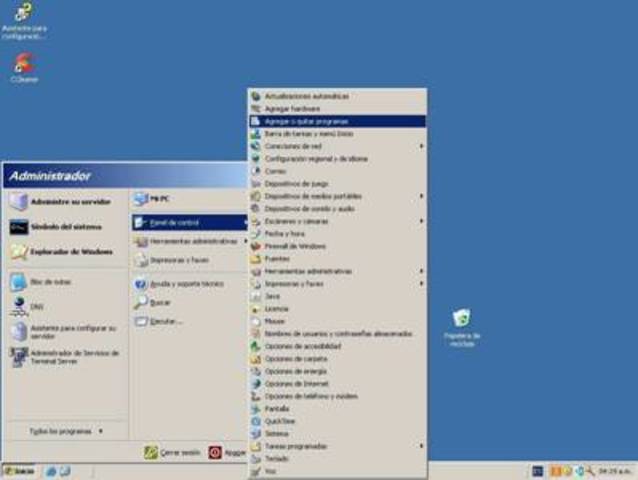Open Barra de tareas y menú Inicio icon

point(256,134)
